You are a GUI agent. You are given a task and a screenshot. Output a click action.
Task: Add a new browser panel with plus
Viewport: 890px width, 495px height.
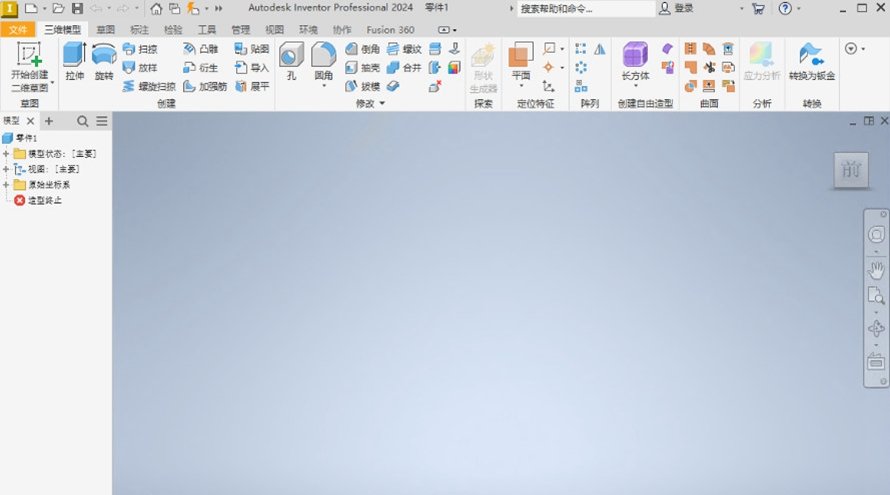49,121
